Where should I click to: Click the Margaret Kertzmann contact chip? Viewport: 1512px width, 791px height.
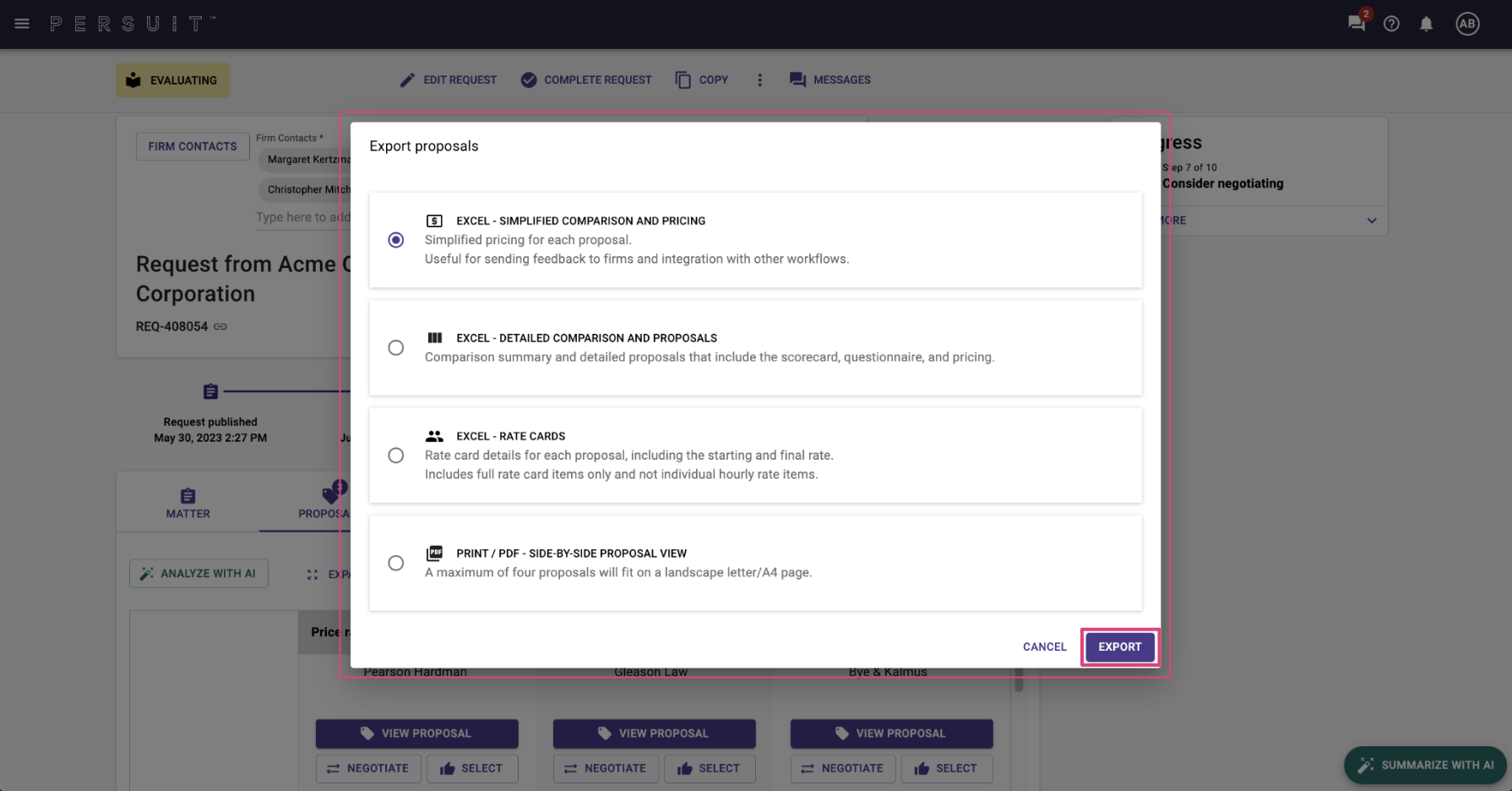[304, 159]
